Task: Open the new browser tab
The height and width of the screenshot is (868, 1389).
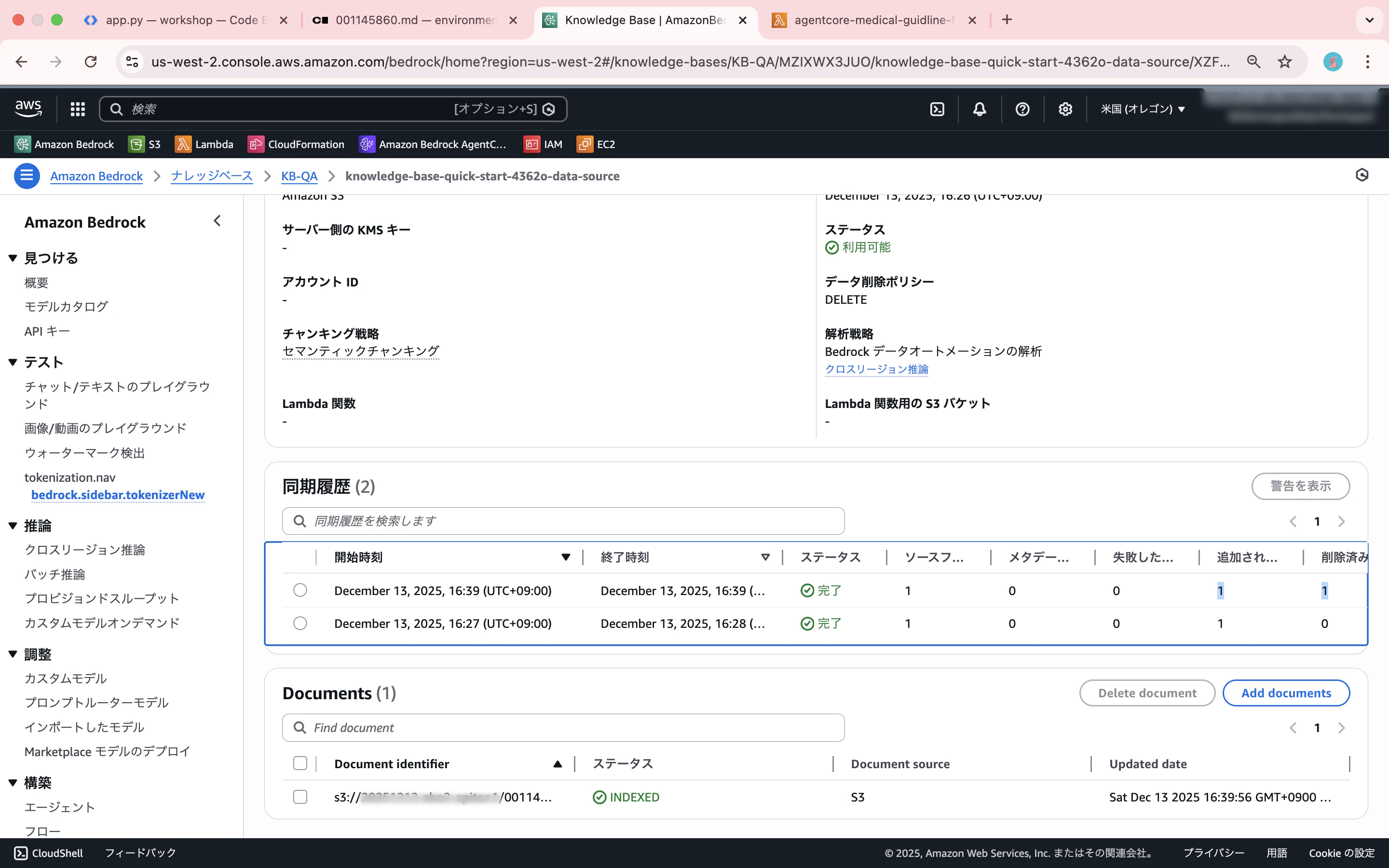Action: click(1007, 19)
